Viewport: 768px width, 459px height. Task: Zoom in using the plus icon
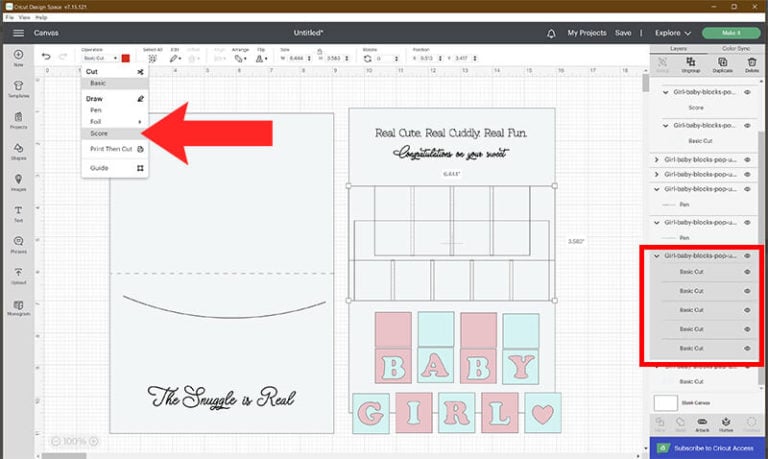coord(93,441)
